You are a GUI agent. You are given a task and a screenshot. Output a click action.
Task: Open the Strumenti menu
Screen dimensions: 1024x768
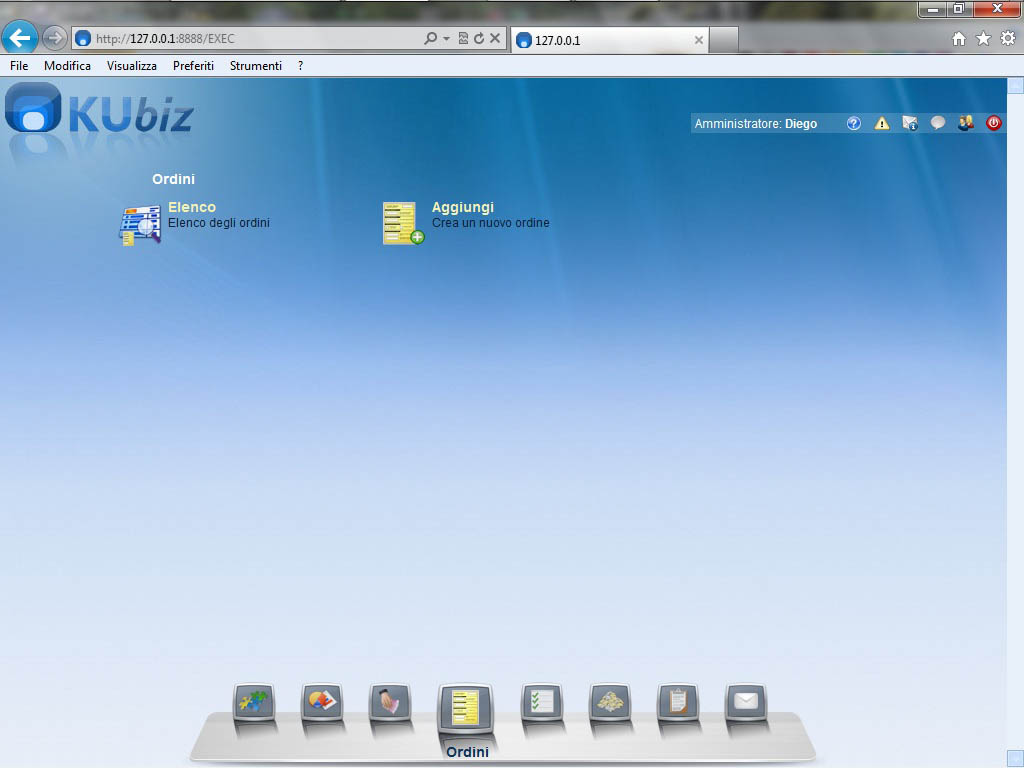[x=255, y=66]
